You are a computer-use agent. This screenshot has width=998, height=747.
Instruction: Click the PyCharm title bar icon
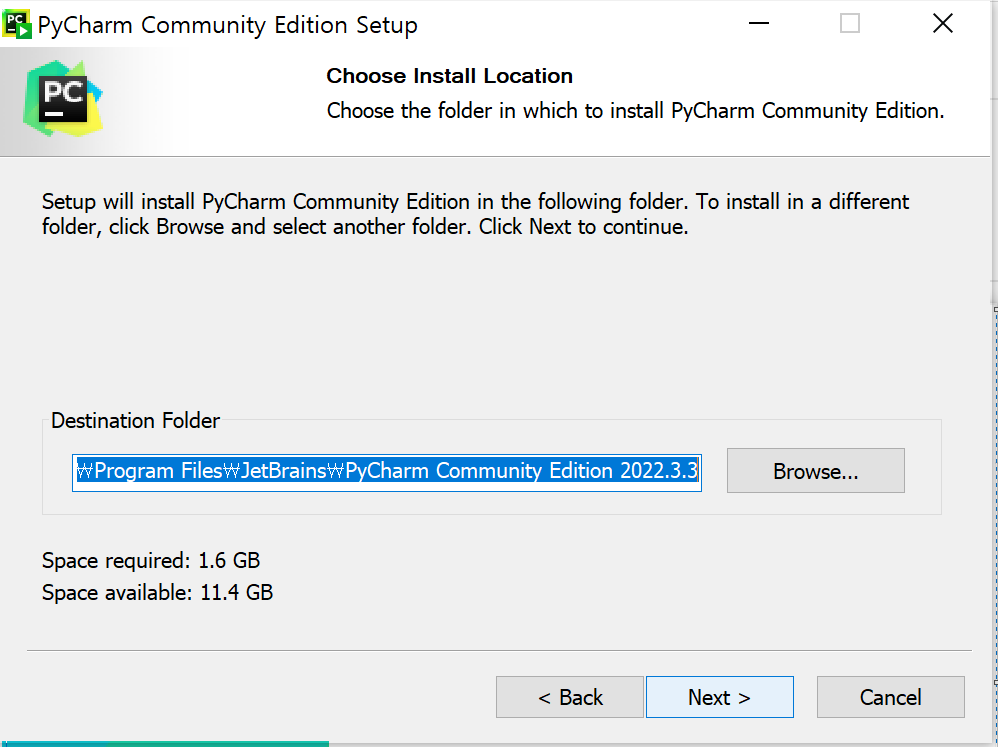17,24
